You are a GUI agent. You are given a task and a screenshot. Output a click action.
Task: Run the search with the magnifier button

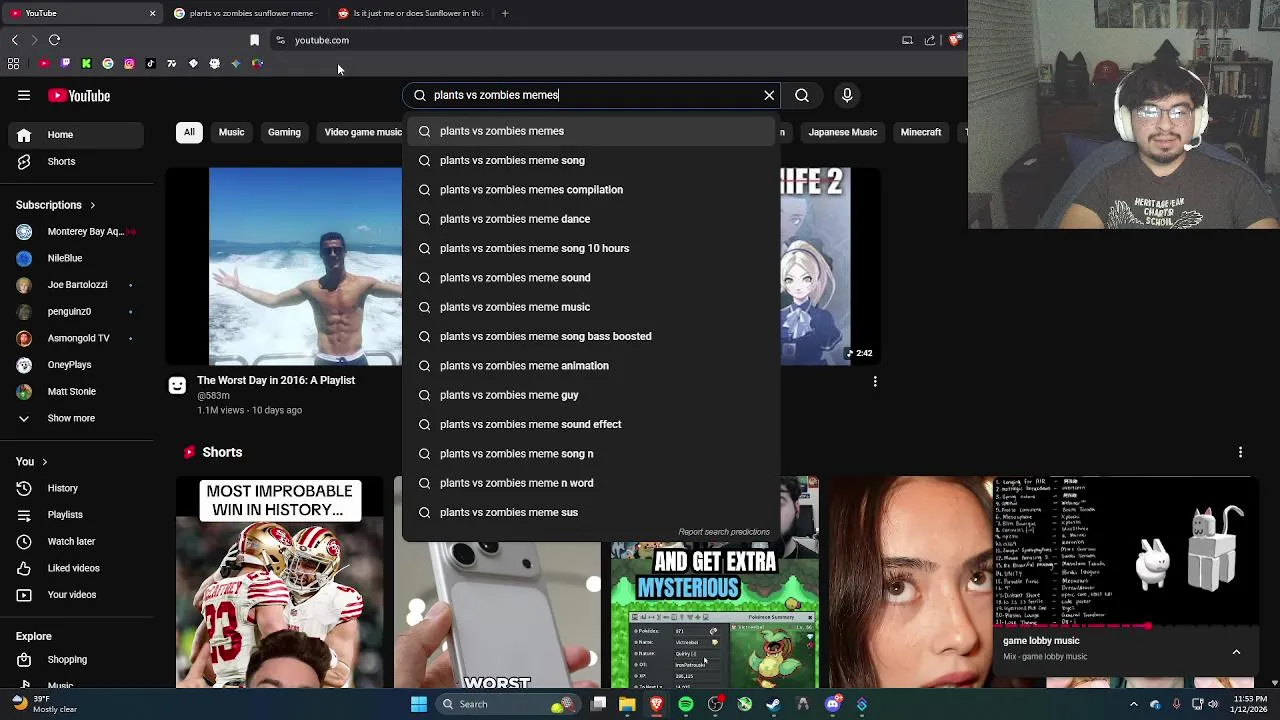802,95
